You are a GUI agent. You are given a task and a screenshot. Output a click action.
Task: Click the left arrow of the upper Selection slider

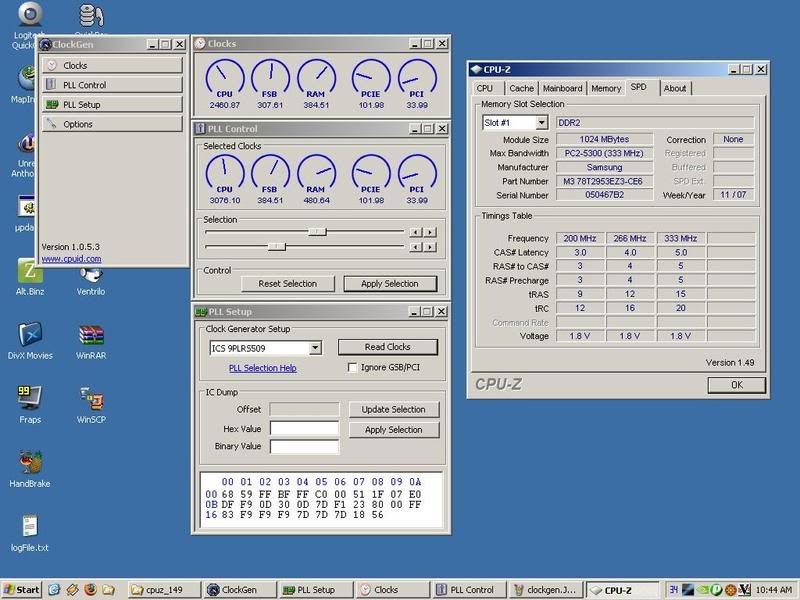[x=416, y=232]
